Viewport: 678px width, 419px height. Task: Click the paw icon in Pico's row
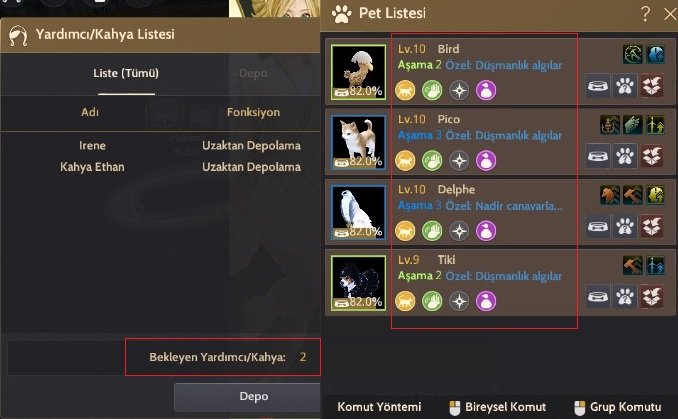click(x=625, y=156)
